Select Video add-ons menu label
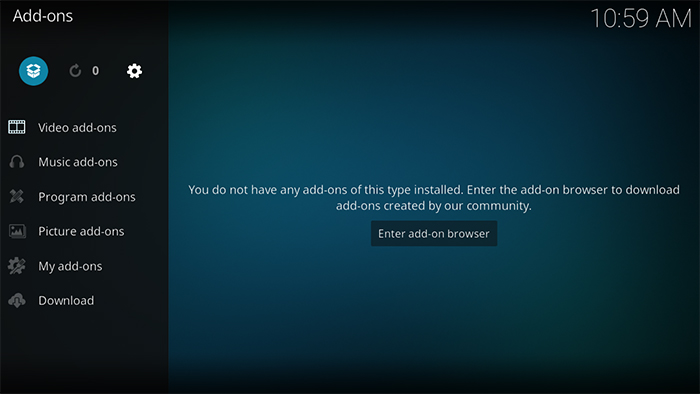700x394 pixels. click(x=77, y=128)
